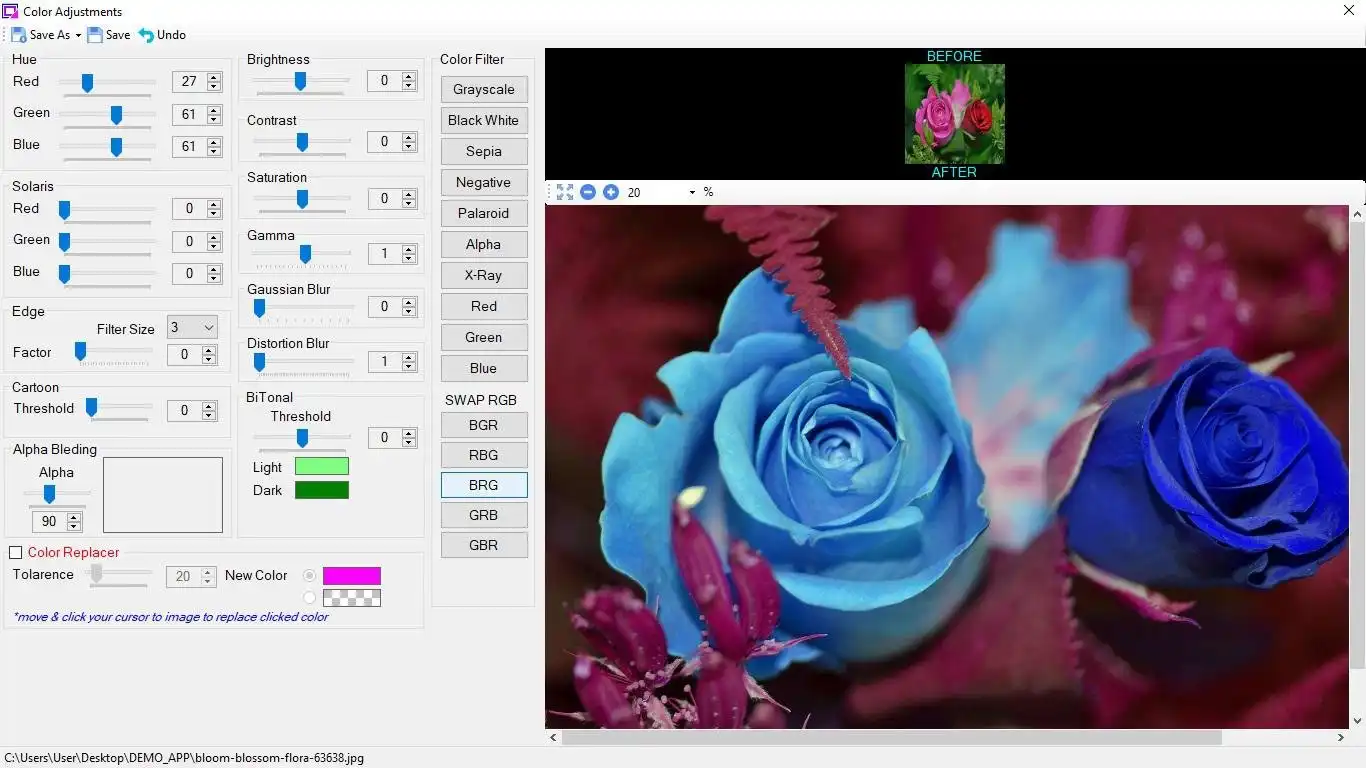Select the transparent New Color radio button

click(x=309, y=598)
